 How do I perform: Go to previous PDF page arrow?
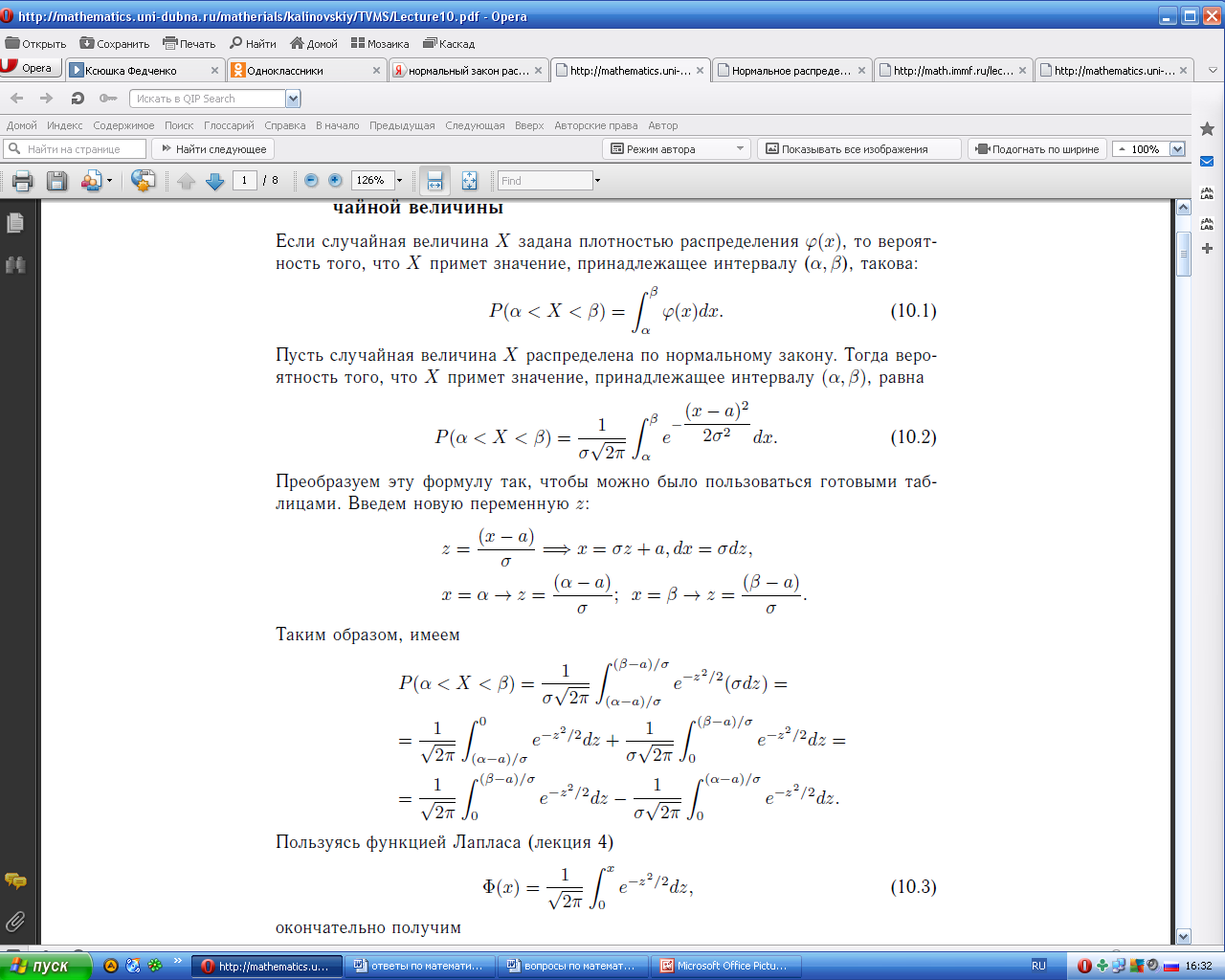pos(187,181)
